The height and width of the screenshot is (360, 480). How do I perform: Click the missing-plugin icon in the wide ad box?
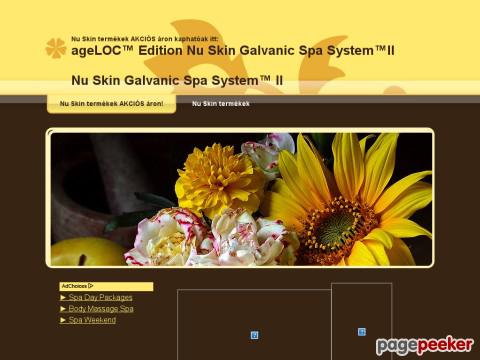point(254,335)
